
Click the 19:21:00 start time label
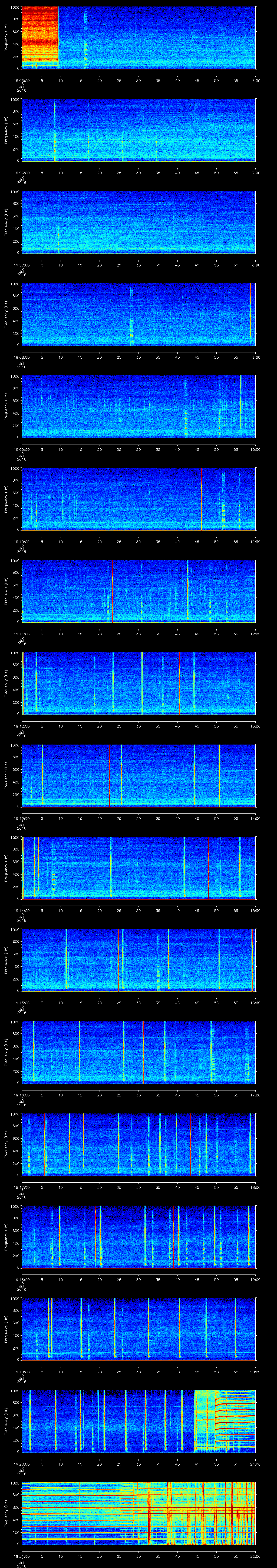tap(22, 1556)
